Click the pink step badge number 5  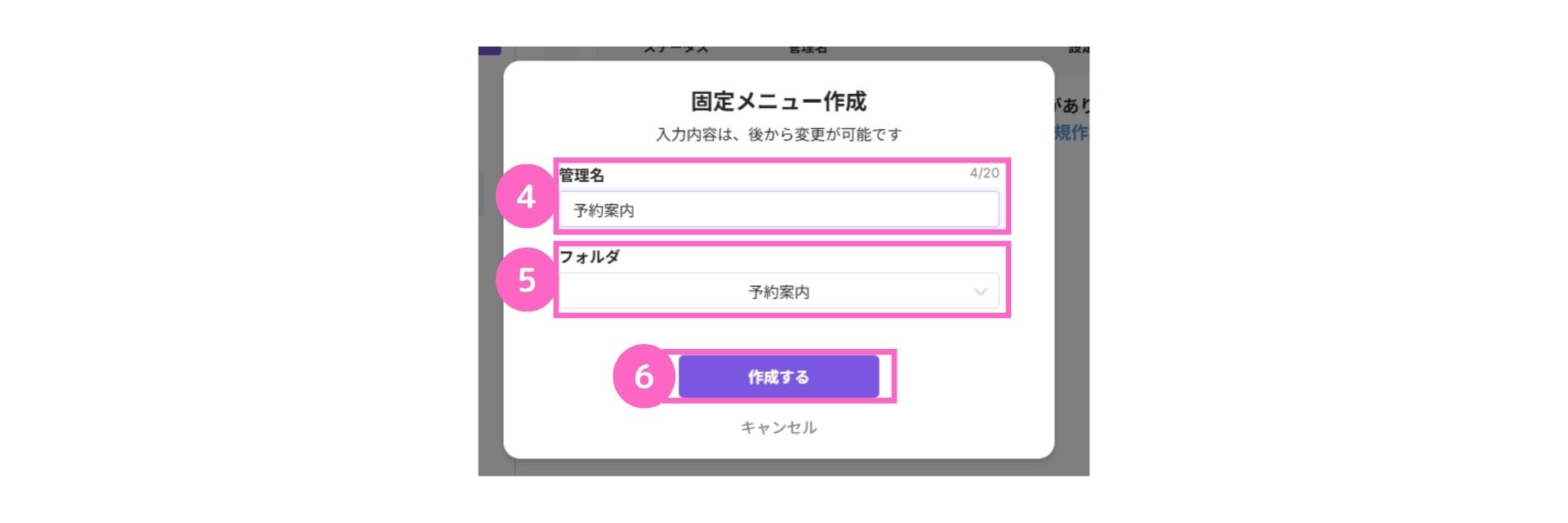click(x=527, y=279)
